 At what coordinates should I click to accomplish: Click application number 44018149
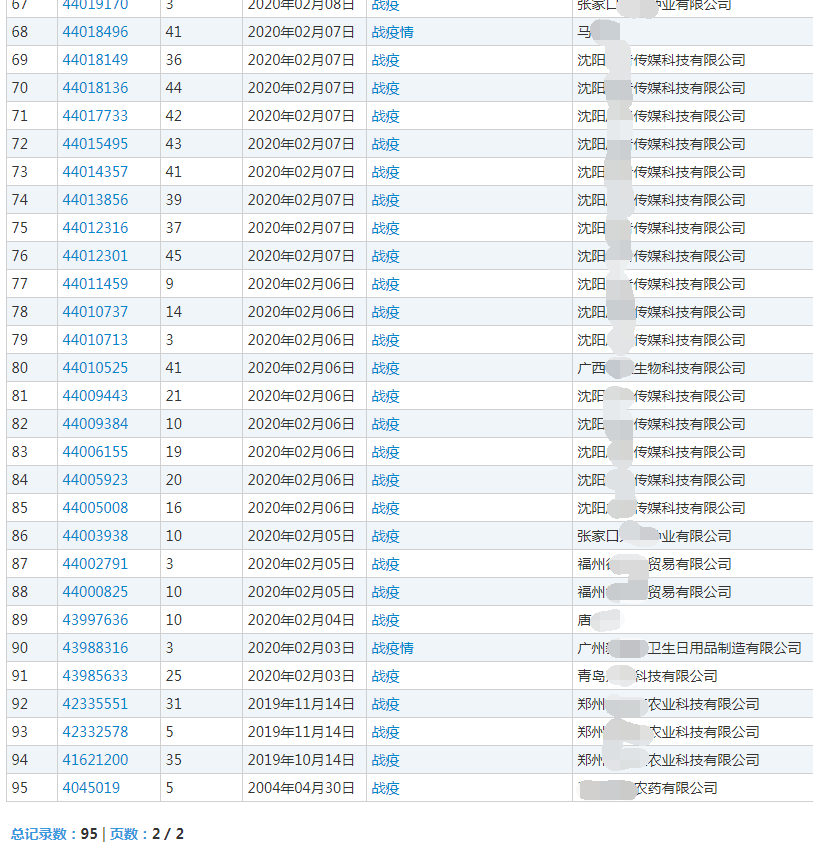click(95, 60)
